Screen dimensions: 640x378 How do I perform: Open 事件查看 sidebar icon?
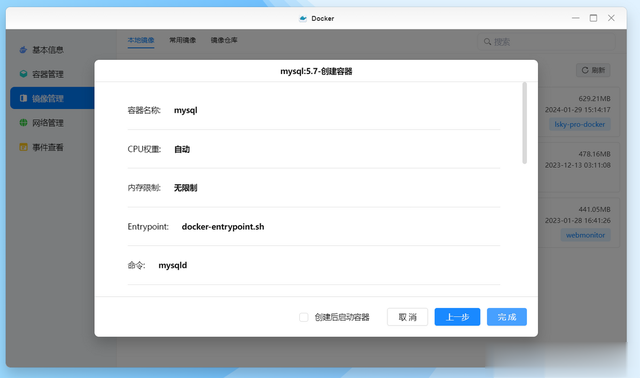(23, 147)
